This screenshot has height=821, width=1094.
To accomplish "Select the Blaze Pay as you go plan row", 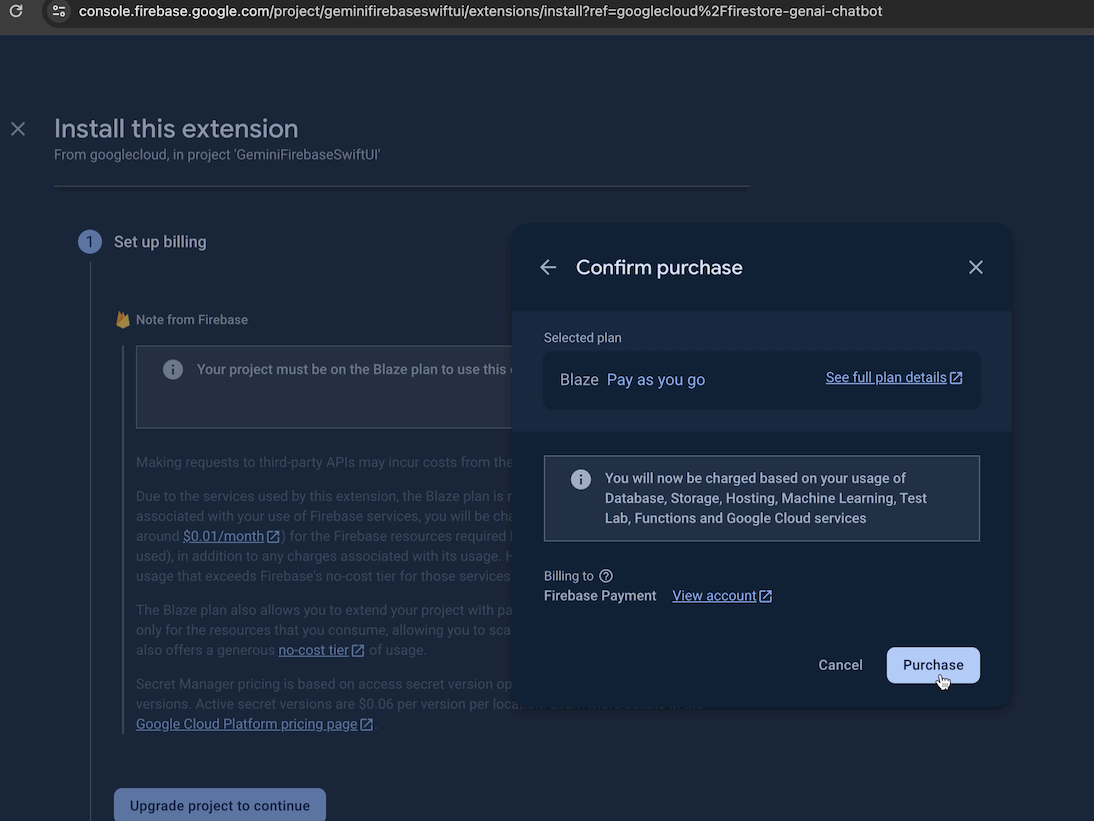I will coord(680,380).
